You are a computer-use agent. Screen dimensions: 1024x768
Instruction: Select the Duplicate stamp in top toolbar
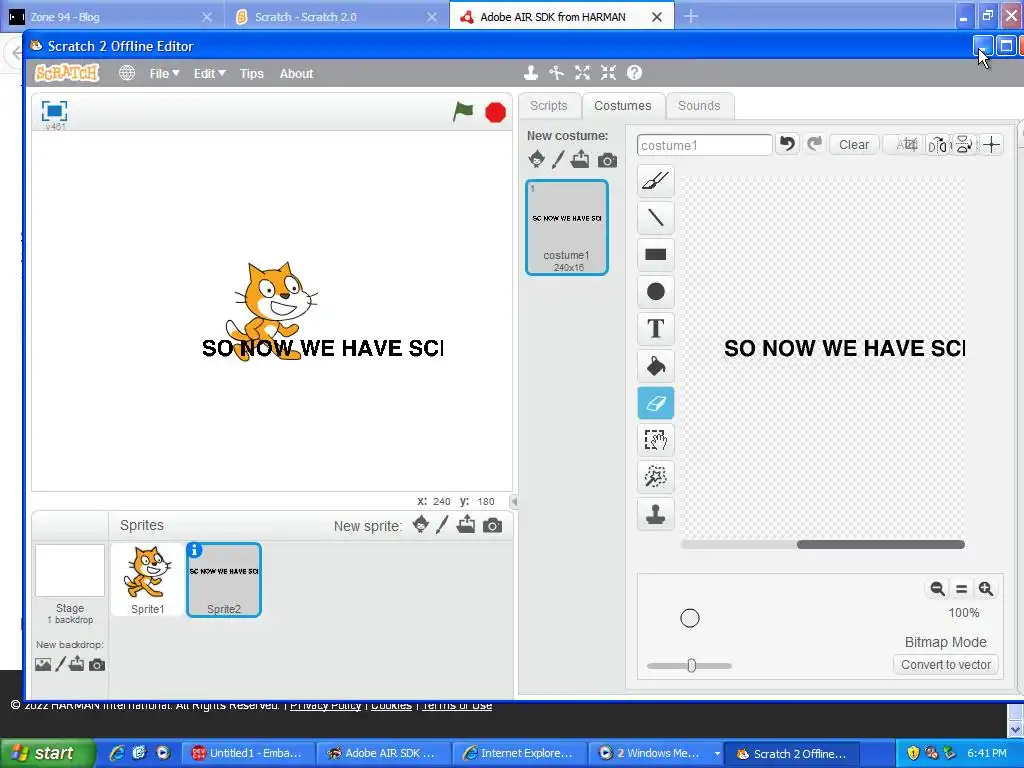[x=531, y=73]
